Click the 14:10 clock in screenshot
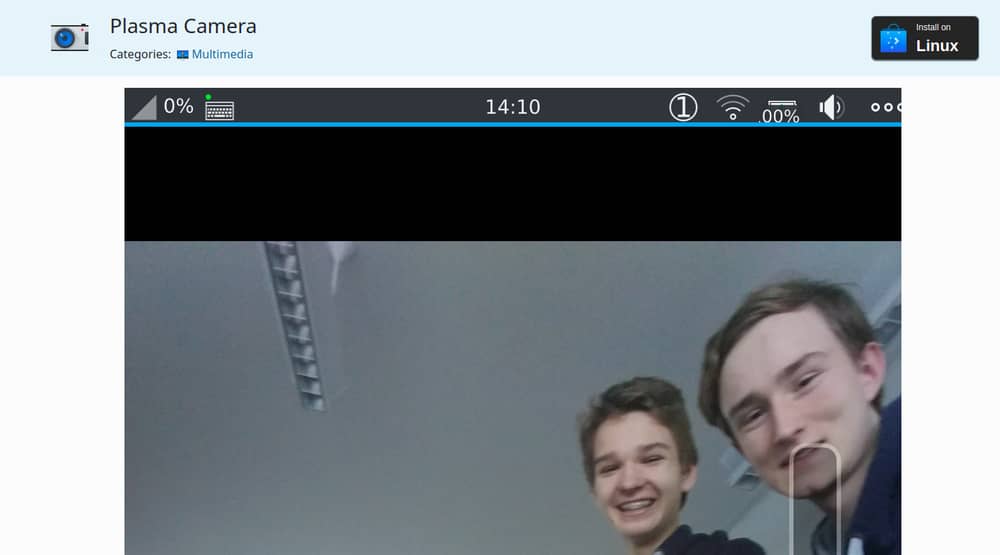Viewport: 1000px width, 555px height. click(513, 107)
